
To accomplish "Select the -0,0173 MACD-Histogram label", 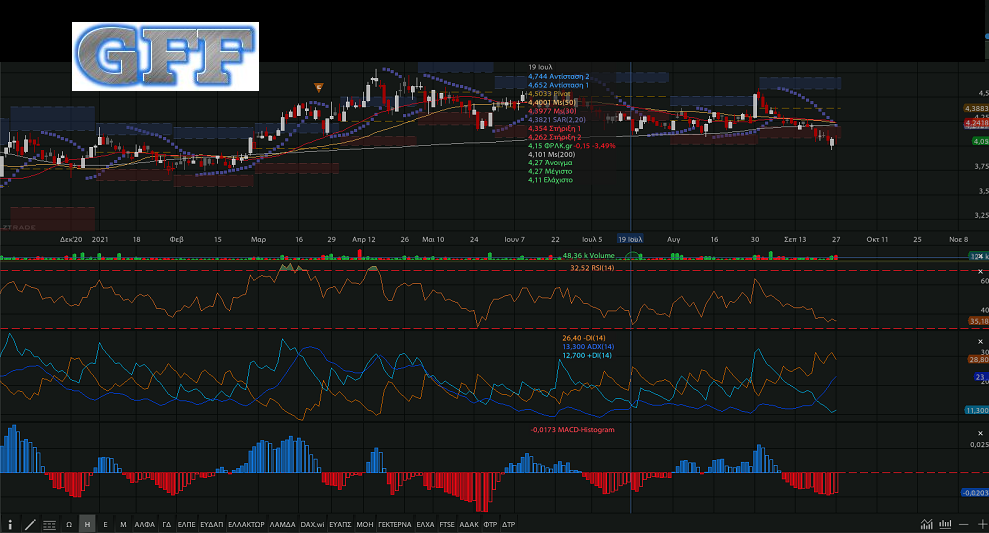I will tap(572, 430).
